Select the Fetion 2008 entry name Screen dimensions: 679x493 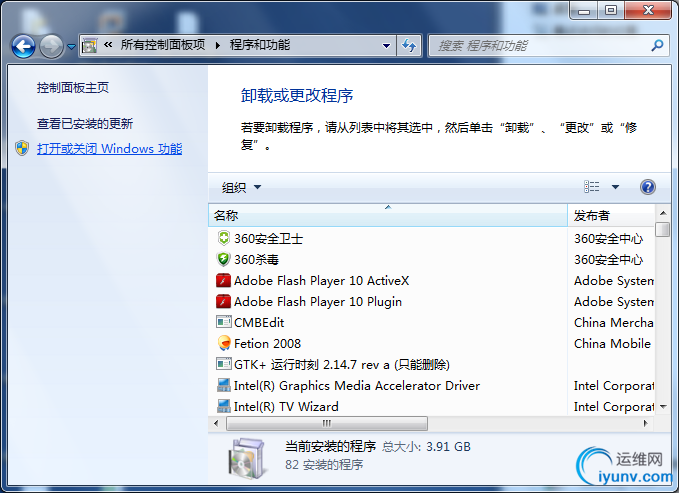(x=267, y=344)
